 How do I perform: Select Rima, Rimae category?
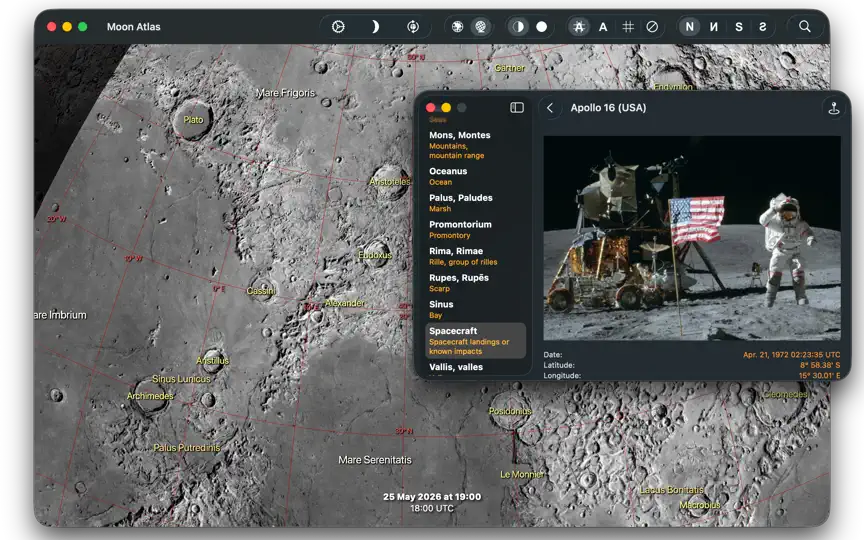[x=475, y=256]
